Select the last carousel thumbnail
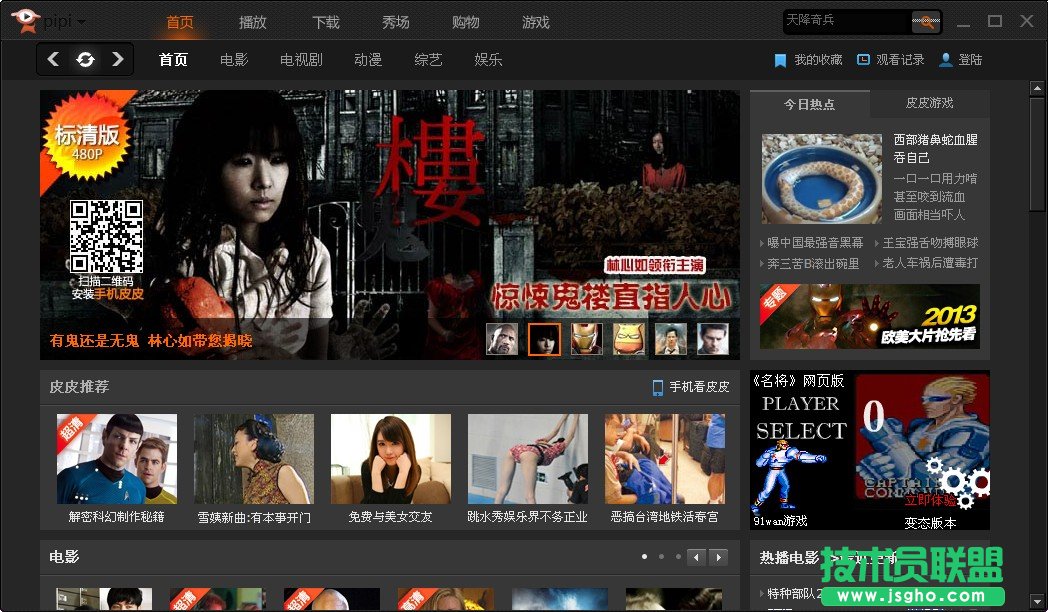The height and width of the screenshot is (612, 1048). click(x=712, y=339)
